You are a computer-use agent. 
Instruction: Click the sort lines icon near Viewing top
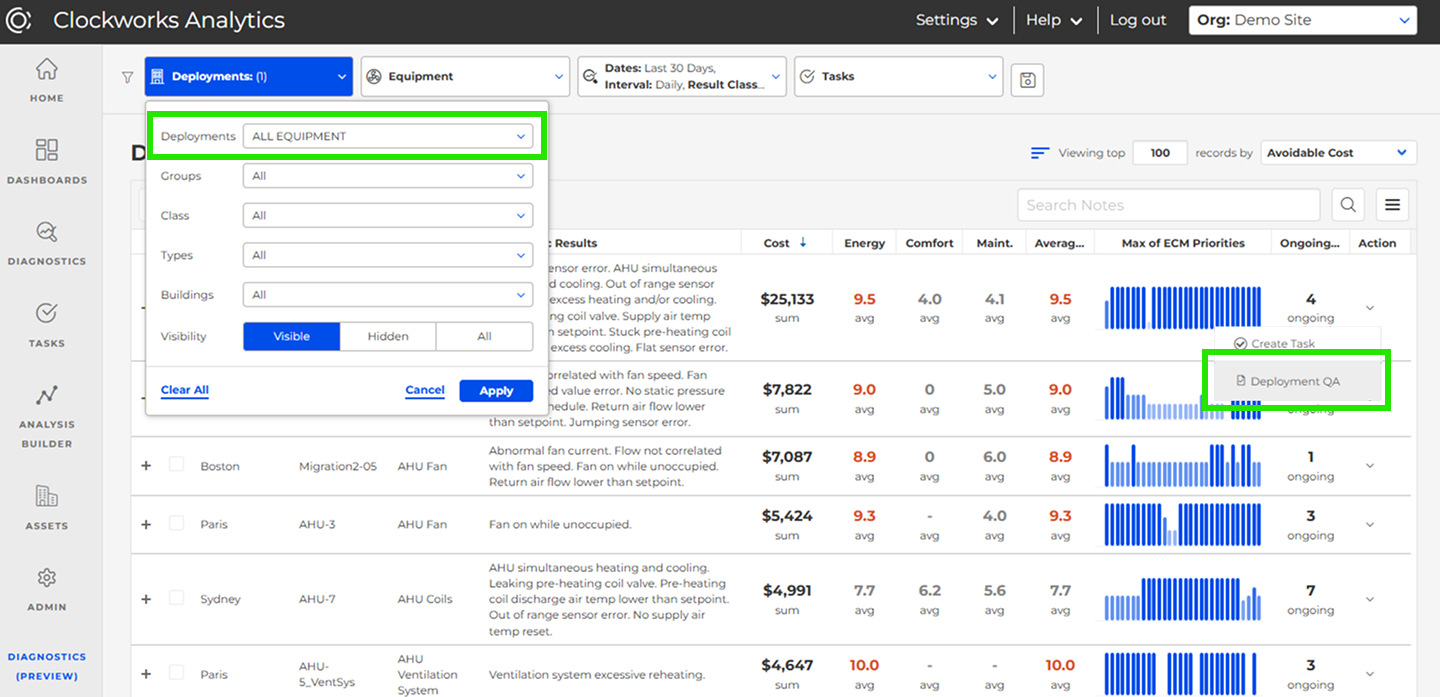pyautogui.click(x=1040, y=153)
